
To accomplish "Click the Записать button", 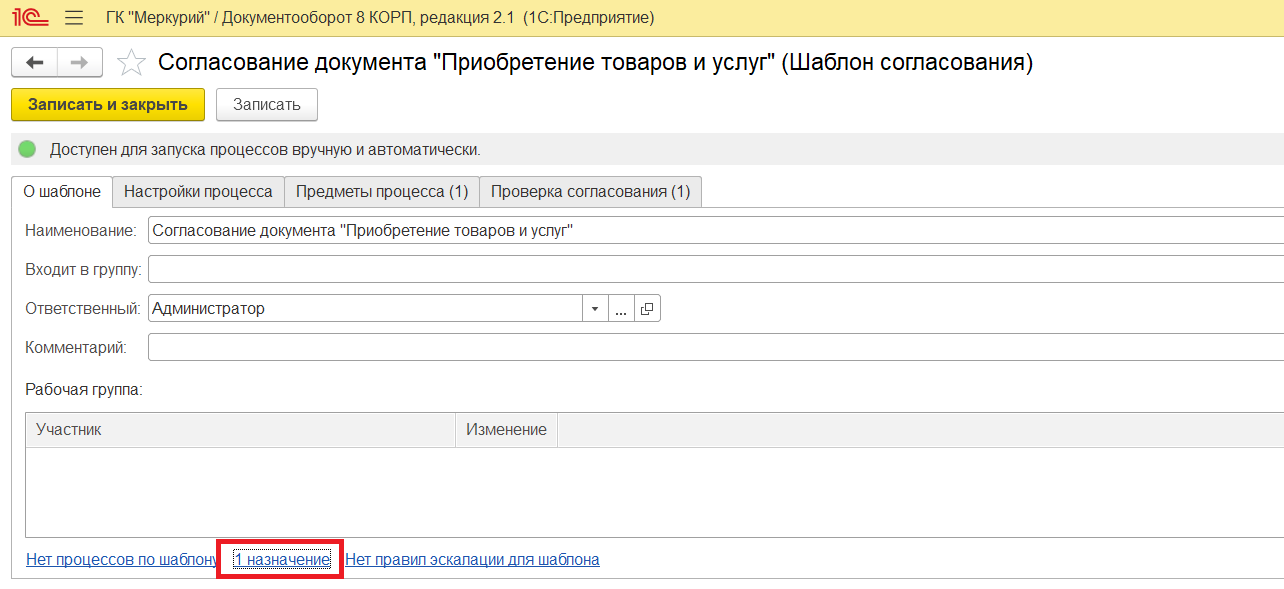I will pos(267,105).
